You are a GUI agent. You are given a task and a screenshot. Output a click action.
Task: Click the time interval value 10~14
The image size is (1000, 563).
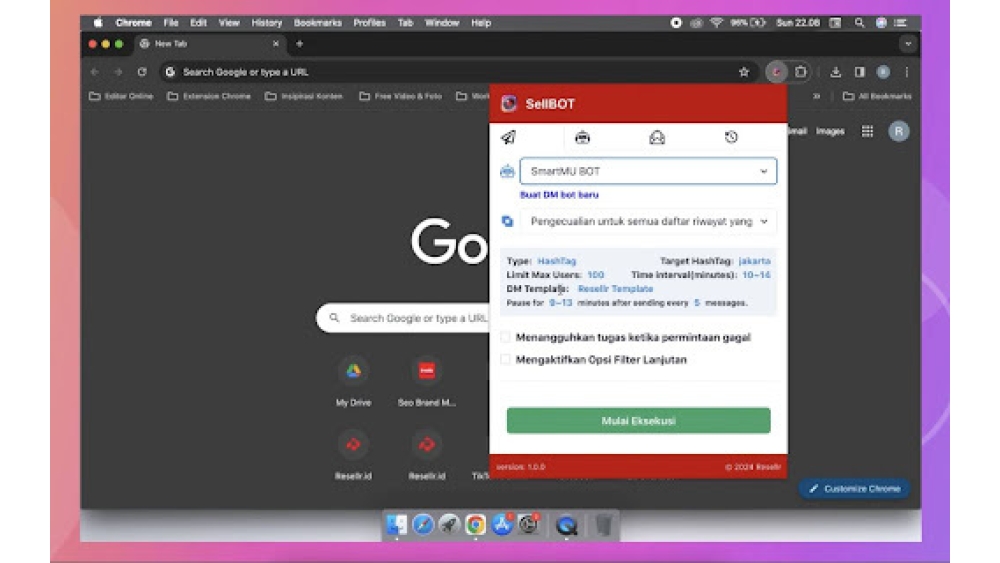point(756,275)
